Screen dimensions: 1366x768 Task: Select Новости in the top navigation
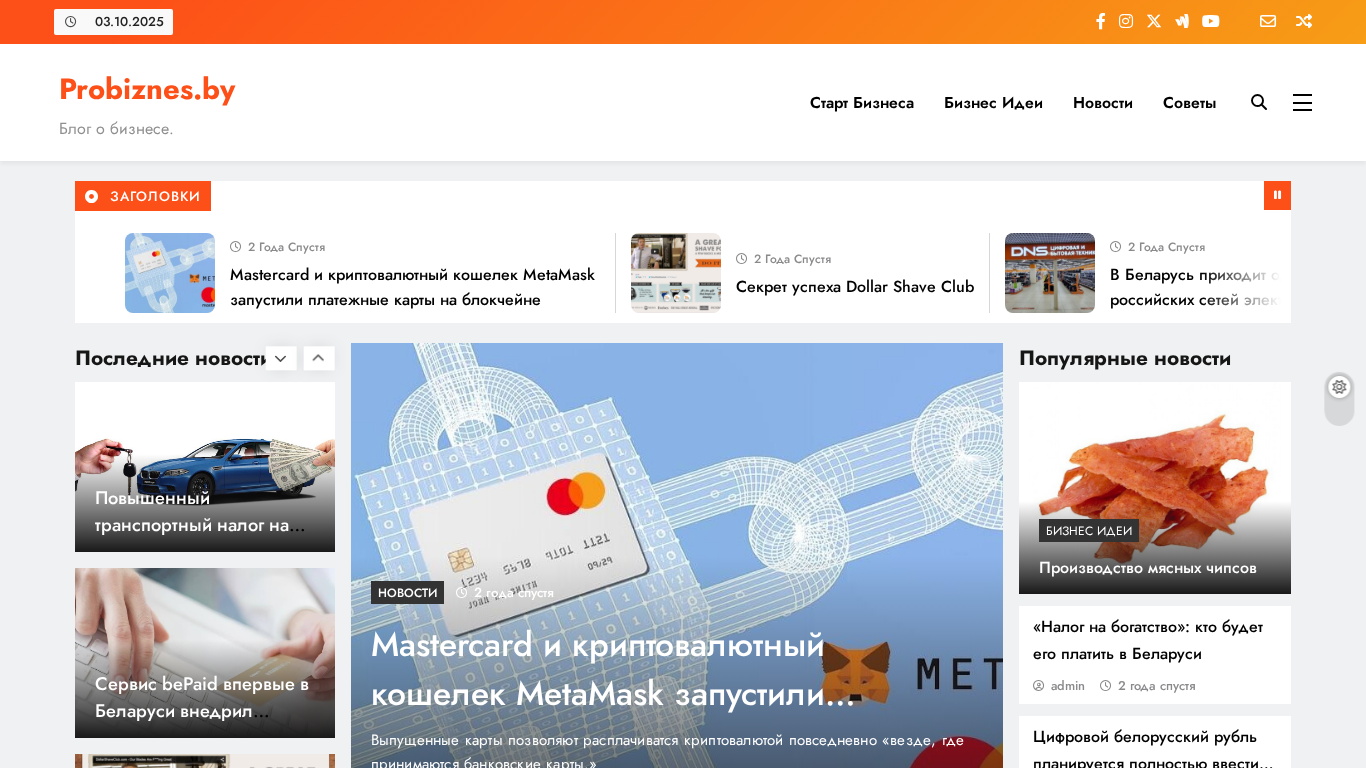click(1103, 103)
